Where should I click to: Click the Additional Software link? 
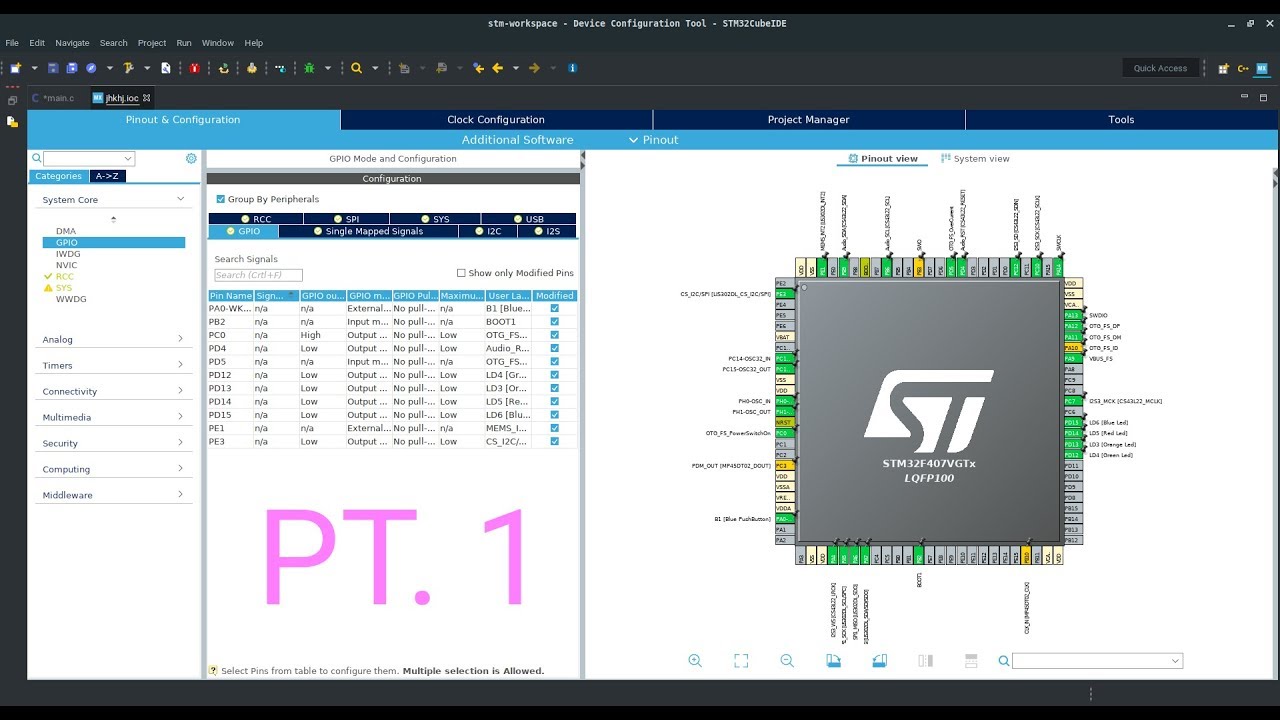pos(517,140)
